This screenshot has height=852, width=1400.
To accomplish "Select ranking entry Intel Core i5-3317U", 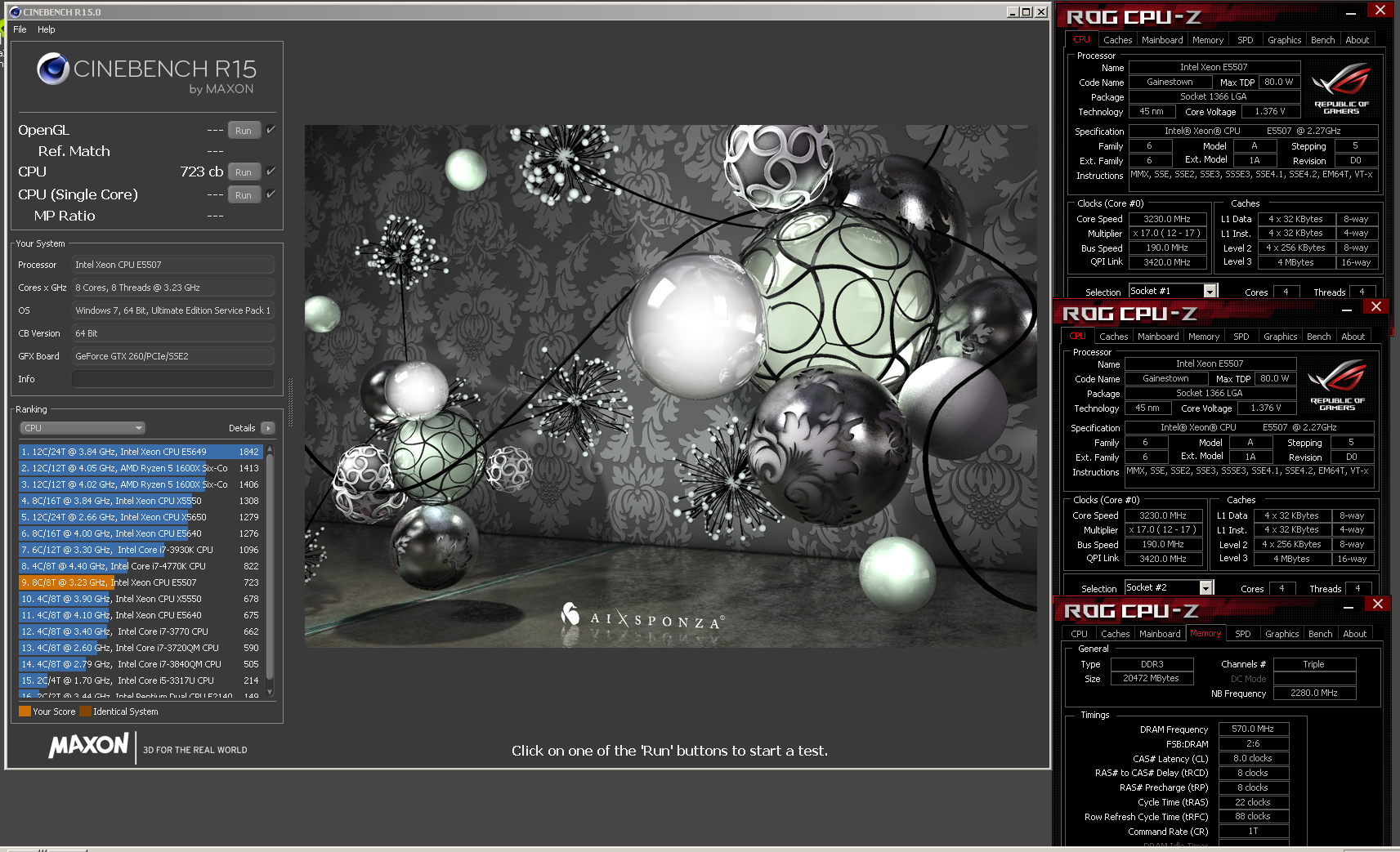I will point(140,680).
